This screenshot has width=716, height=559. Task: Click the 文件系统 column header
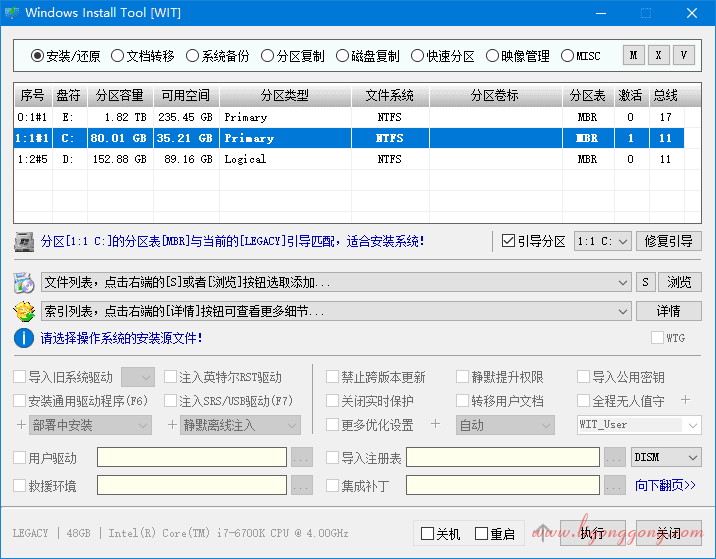point(390,95)
